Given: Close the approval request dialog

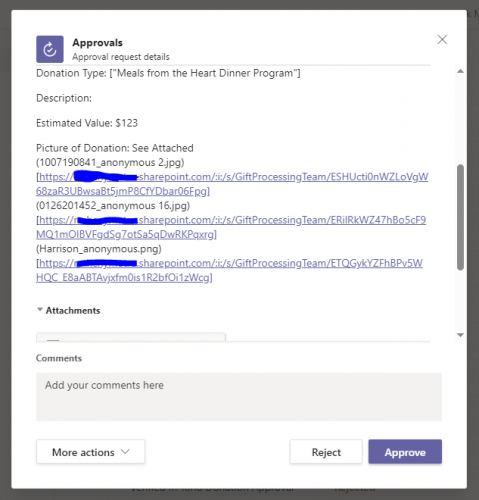Looking at the screenshot, I should [442, 40].
